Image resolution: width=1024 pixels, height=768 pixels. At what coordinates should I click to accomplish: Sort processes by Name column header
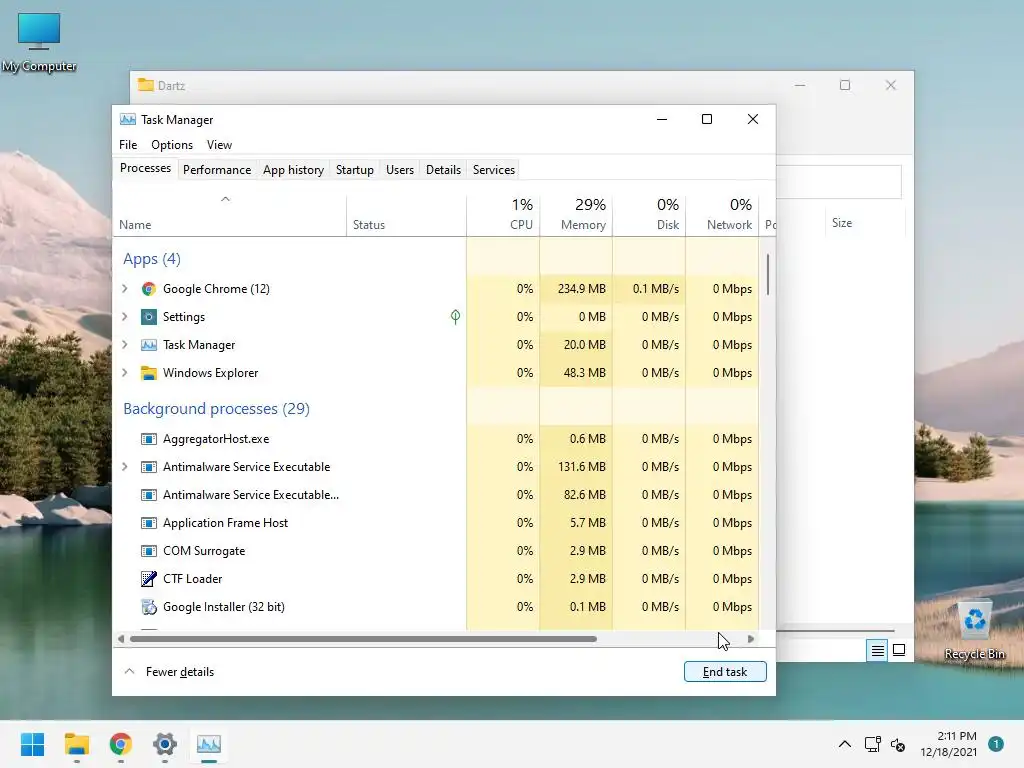229,216
